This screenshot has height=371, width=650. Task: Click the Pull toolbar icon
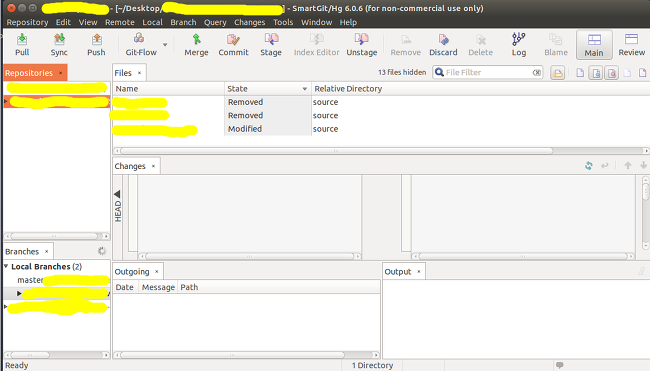22,44
